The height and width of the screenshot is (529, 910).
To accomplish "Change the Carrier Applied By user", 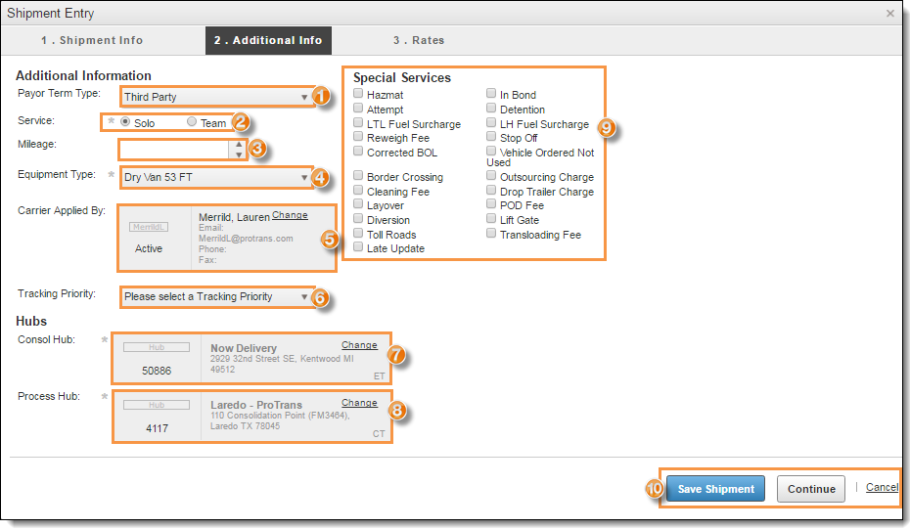I will click(x=290, y=215).
